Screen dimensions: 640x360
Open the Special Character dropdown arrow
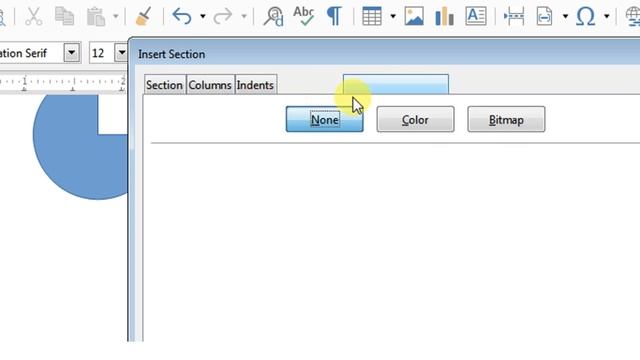pos(607,17)
